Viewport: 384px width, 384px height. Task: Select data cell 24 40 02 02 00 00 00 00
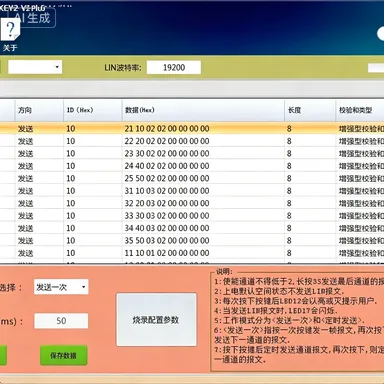pos(167,166)
